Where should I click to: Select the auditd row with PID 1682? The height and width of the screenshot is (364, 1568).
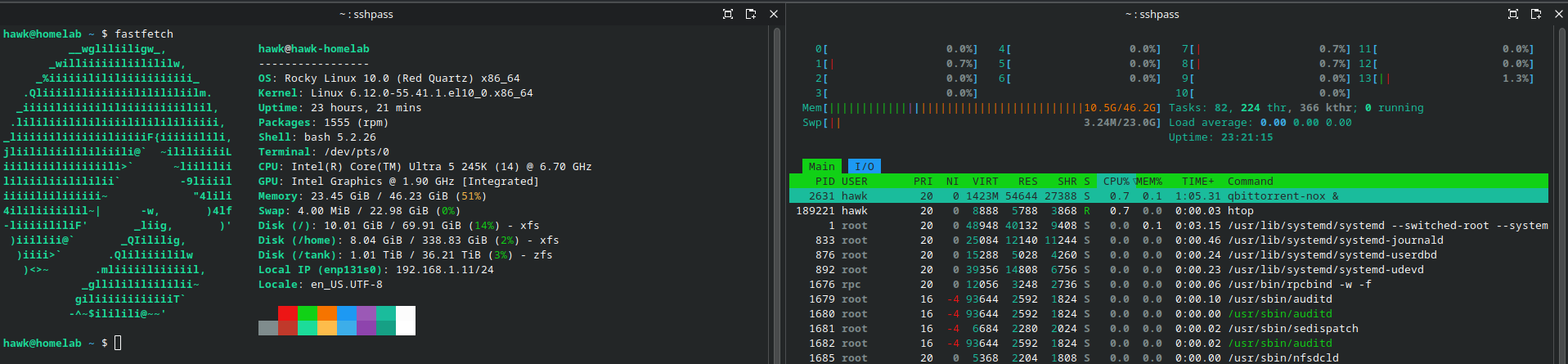(x=1169, y=343)
